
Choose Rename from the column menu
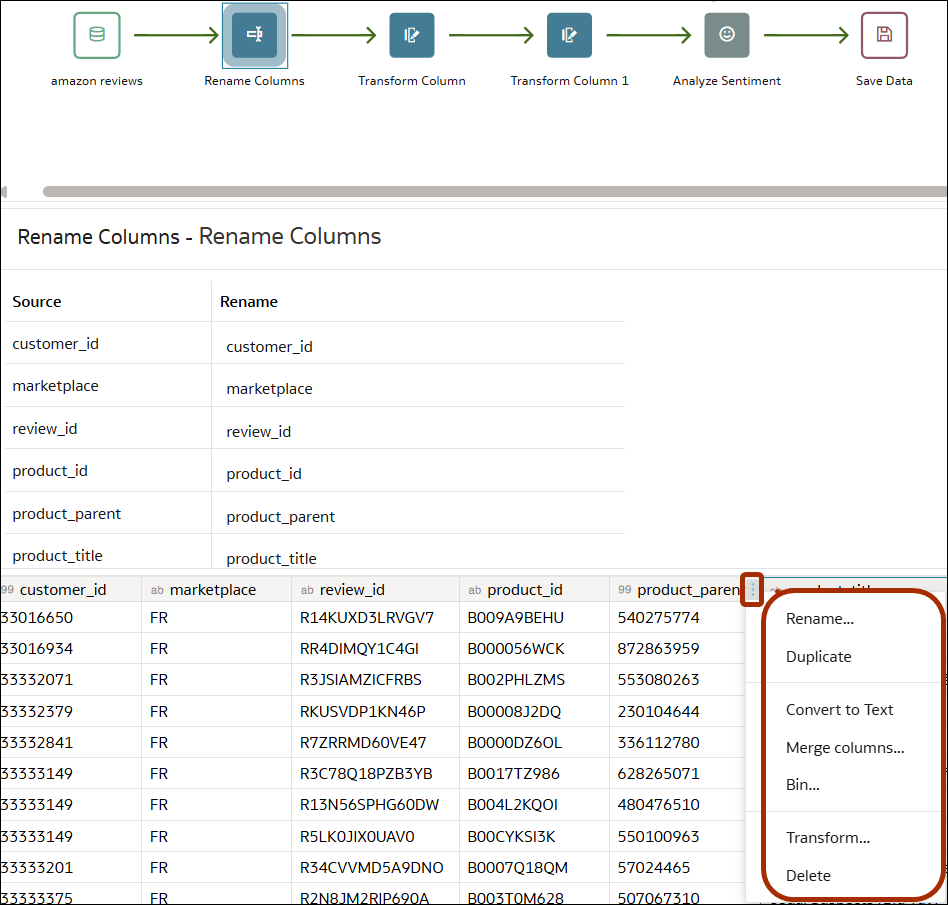[x=820, y=618]
